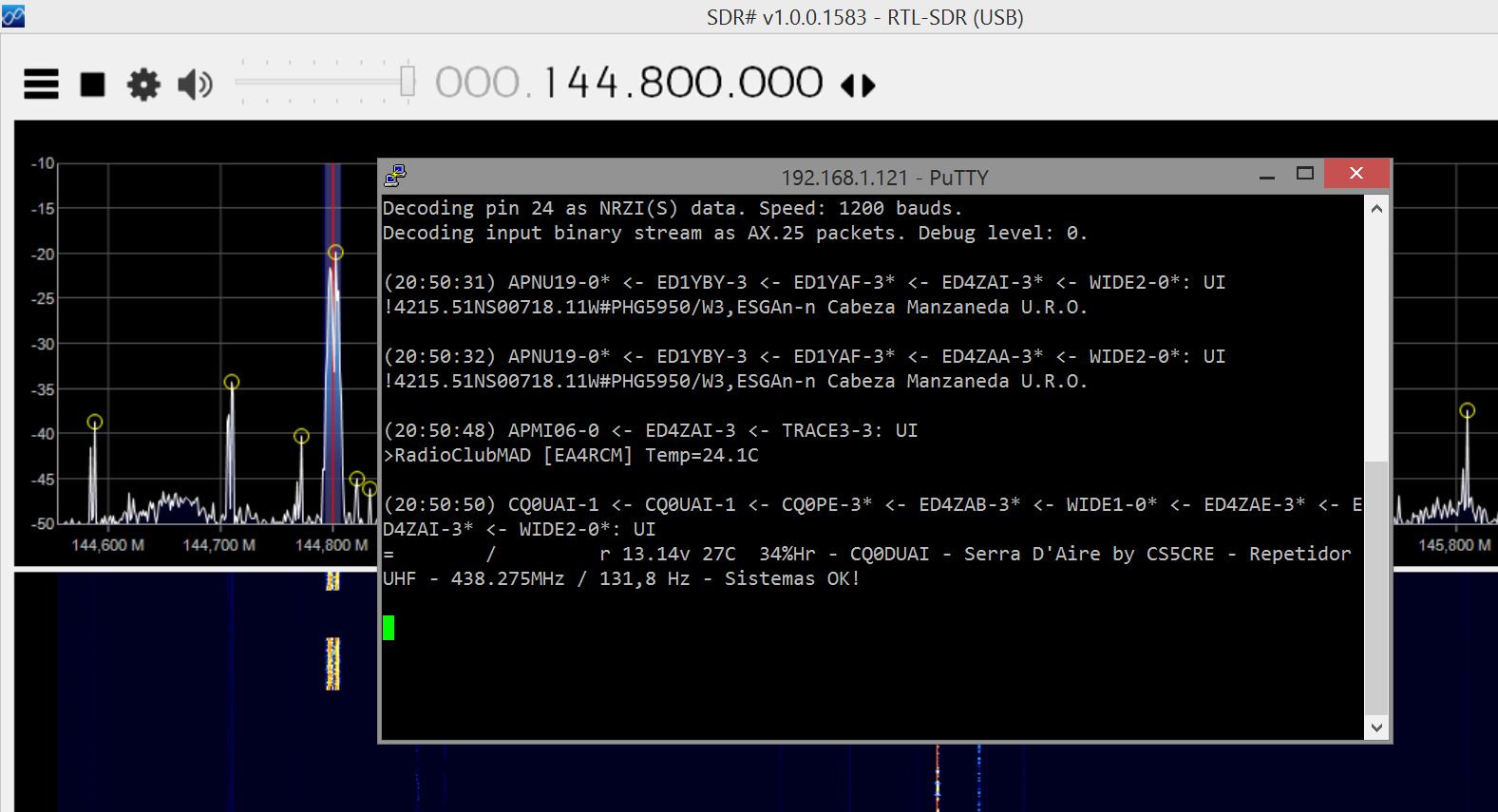This screenshot has width=1498, height=812.
Task: Click 'Sistemas OK!' text in terminal
Action: point(792,578)
